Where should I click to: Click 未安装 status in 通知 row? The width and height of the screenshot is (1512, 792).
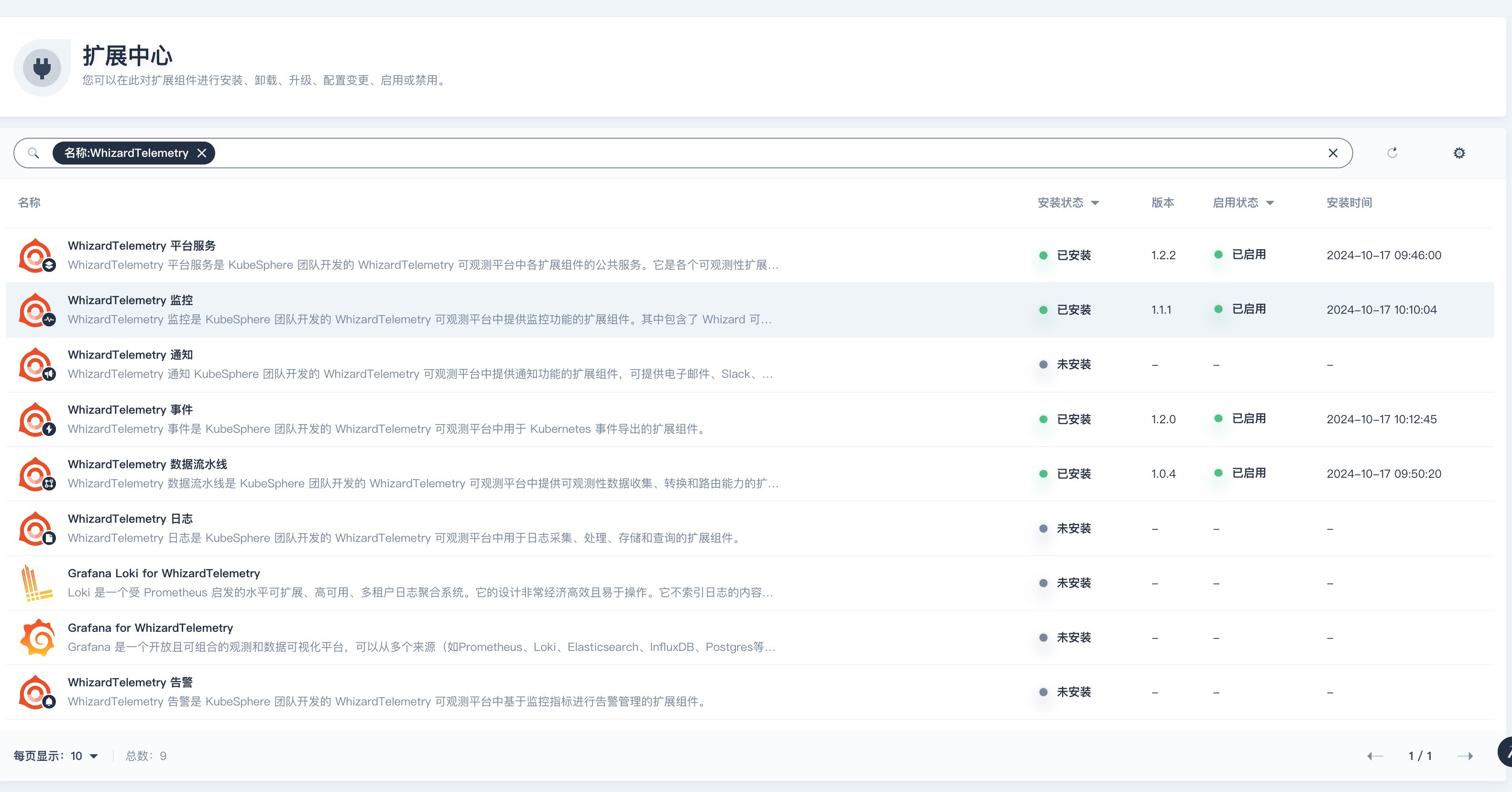coord(1065,364)
